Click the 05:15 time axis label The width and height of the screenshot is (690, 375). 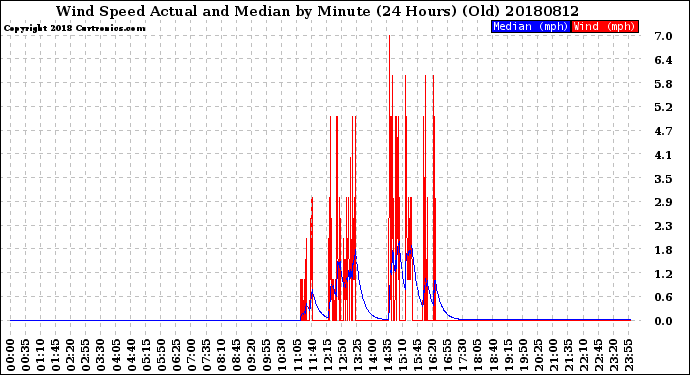click(146, 355)
